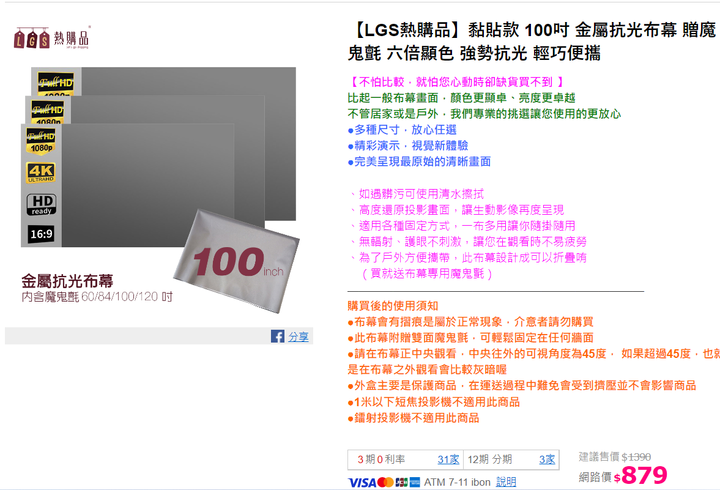
Task: Click the MasterCard payment logo
Action: click(386, 483)
